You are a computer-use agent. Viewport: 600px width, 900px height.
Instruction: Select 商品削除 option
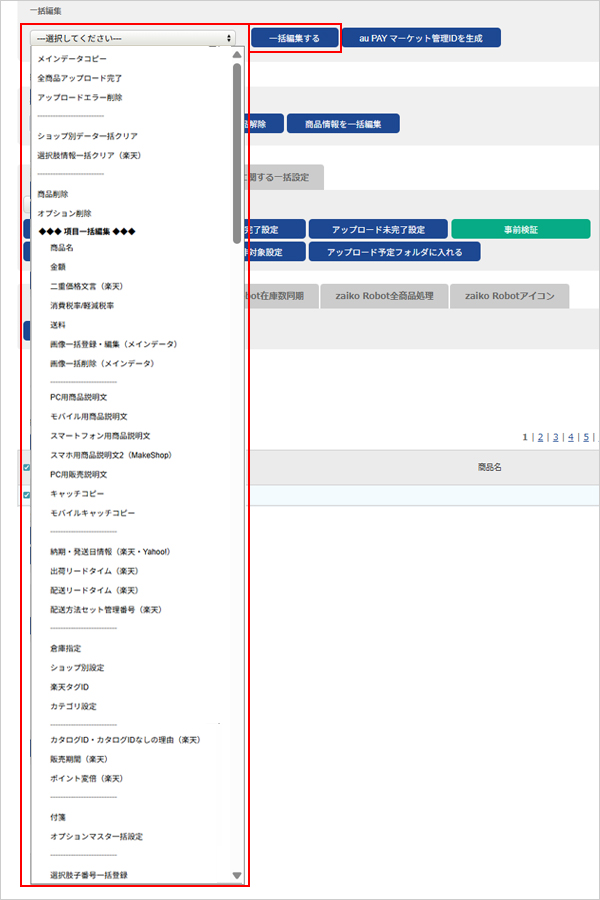pyautogui.click(x=53, y=194)
